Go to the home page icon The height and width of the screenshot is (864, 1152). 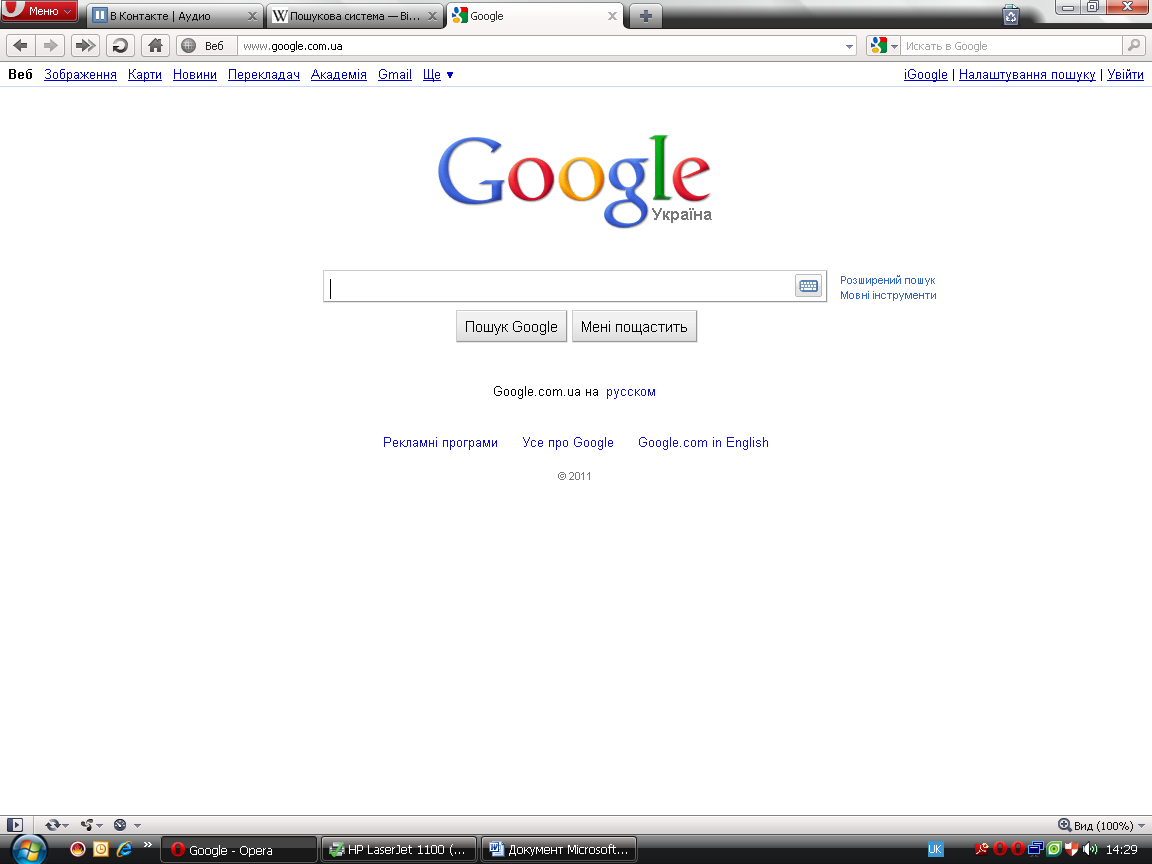click(x=155, y=46)
